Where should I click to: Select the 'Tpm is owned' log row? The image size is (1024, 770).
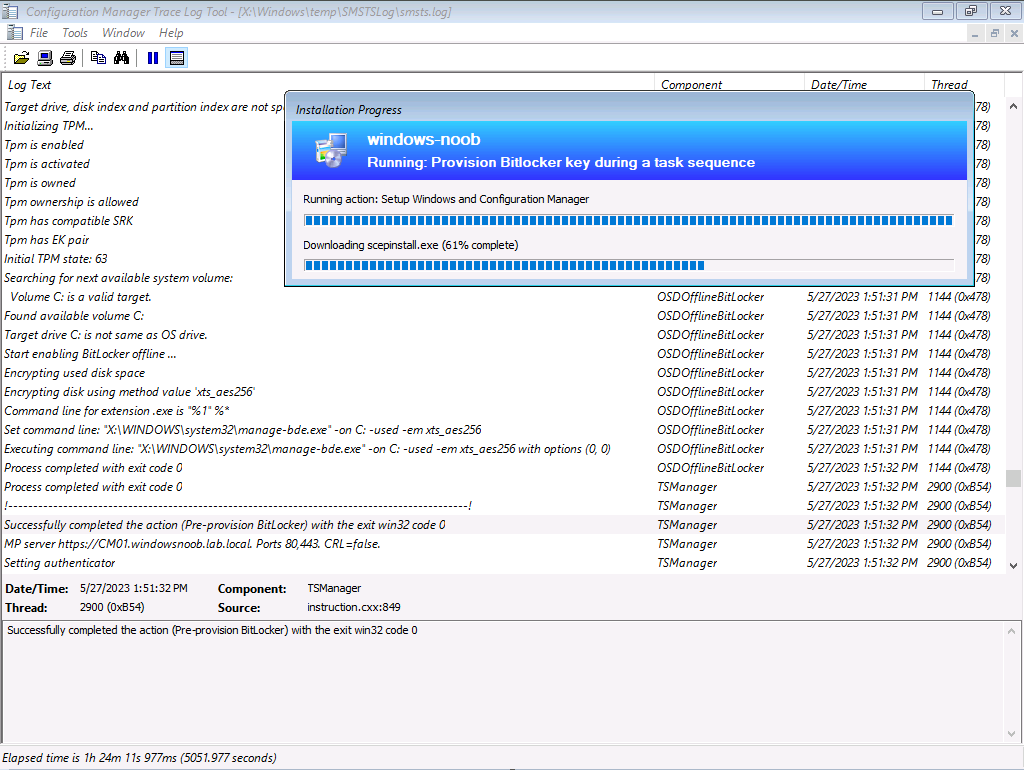[143, 183]
